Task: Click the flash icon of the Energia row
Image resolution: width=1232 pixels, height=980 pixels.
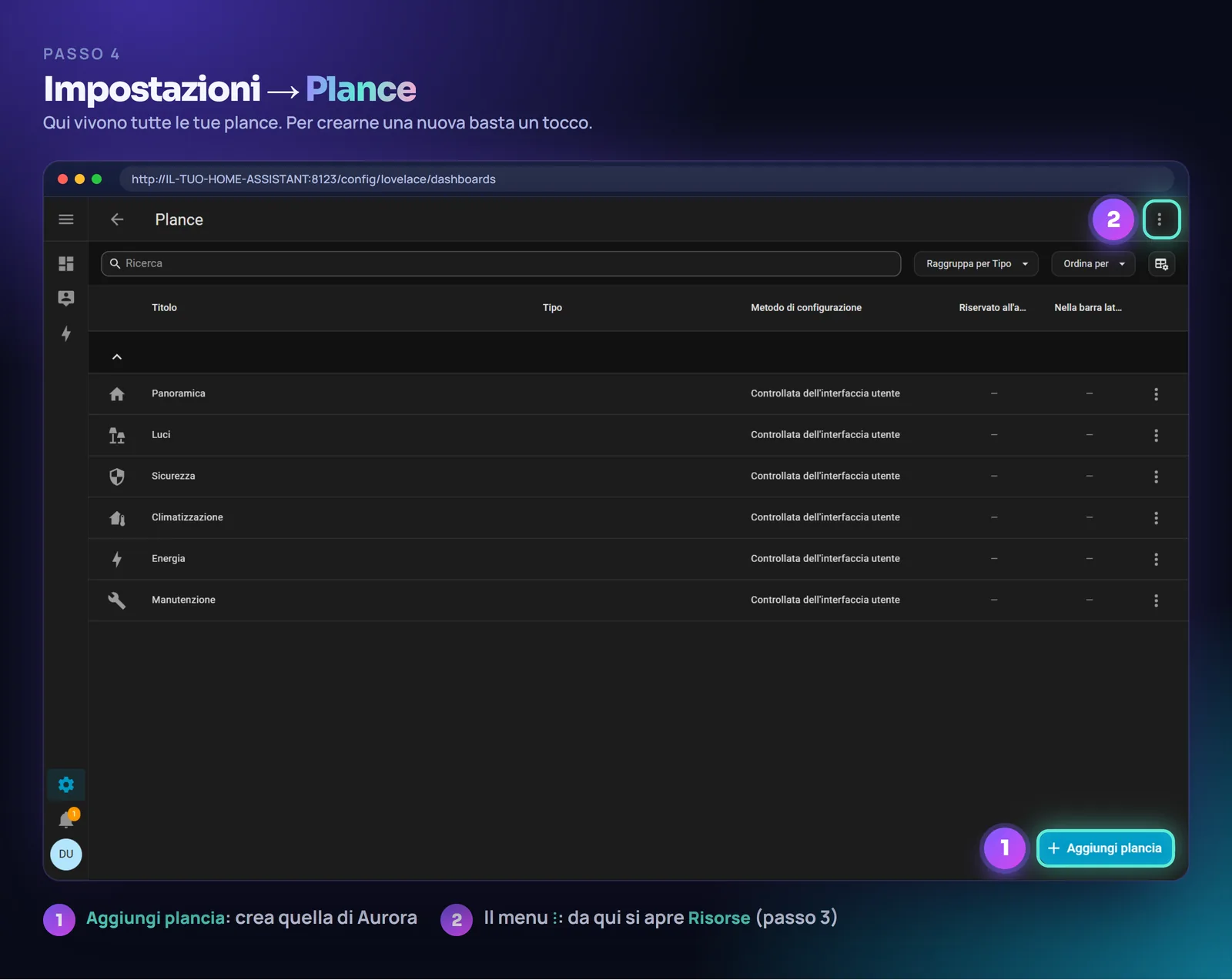Action: (117, 560)
